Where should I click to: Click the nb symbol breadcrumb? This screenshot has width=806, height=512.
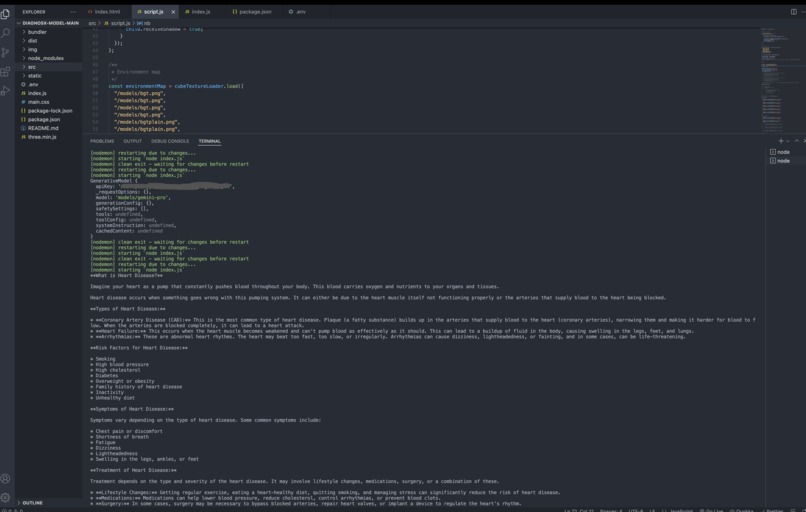tap(143, 23)
